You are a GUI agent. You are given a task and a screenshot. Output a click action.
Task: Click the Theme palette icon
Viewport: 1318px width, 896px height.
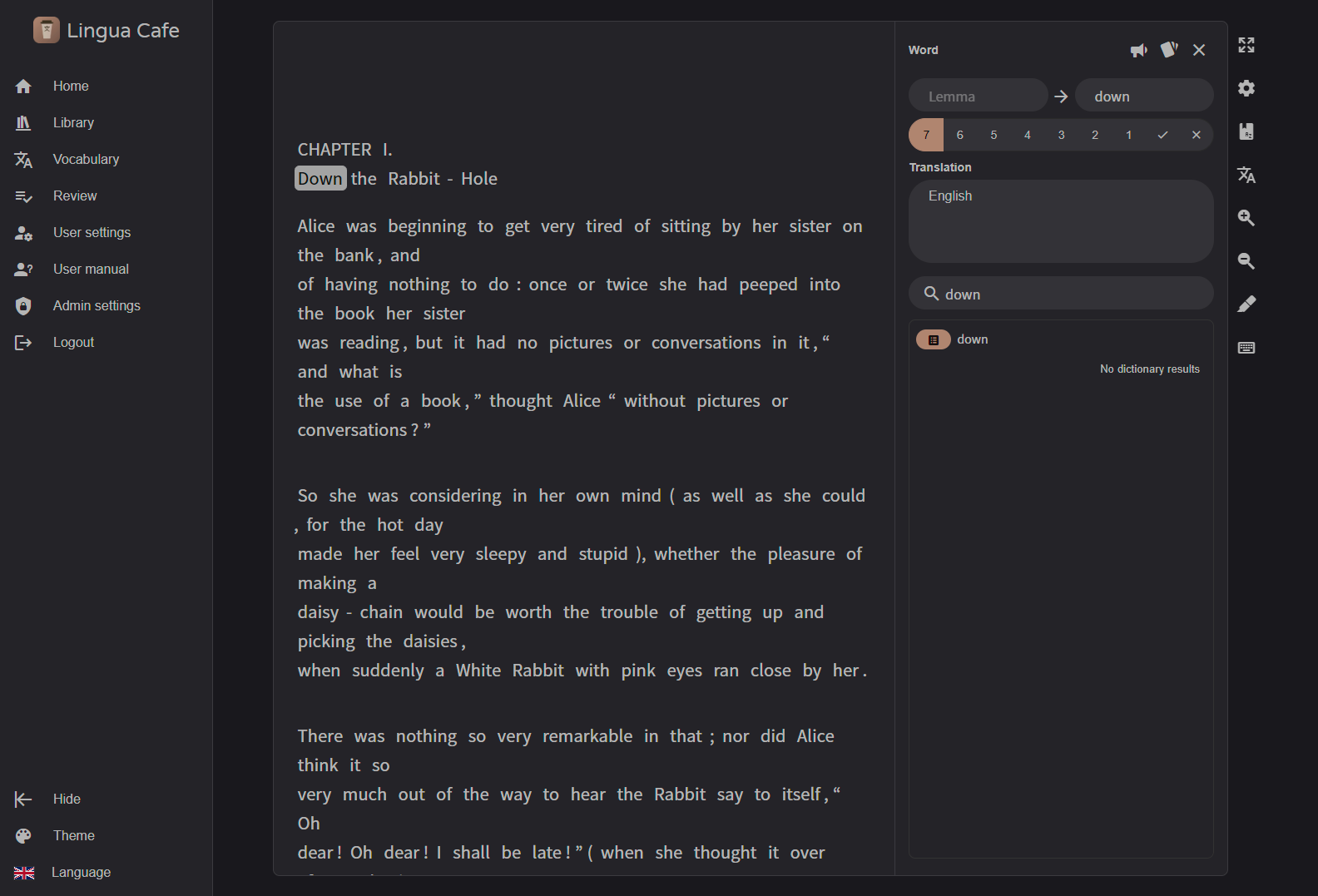click(23, 835)
